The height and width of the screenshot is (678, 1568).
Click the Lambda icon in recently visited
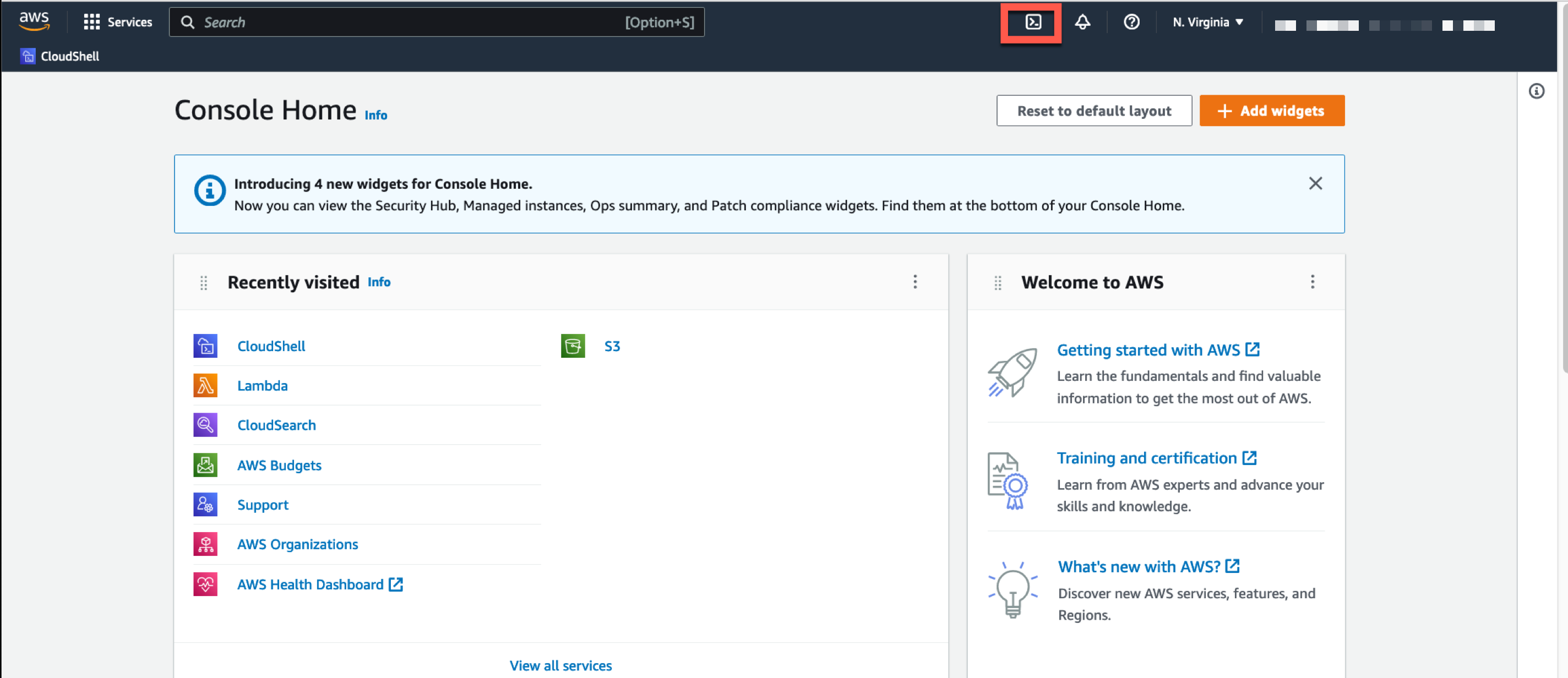(206, 384)
